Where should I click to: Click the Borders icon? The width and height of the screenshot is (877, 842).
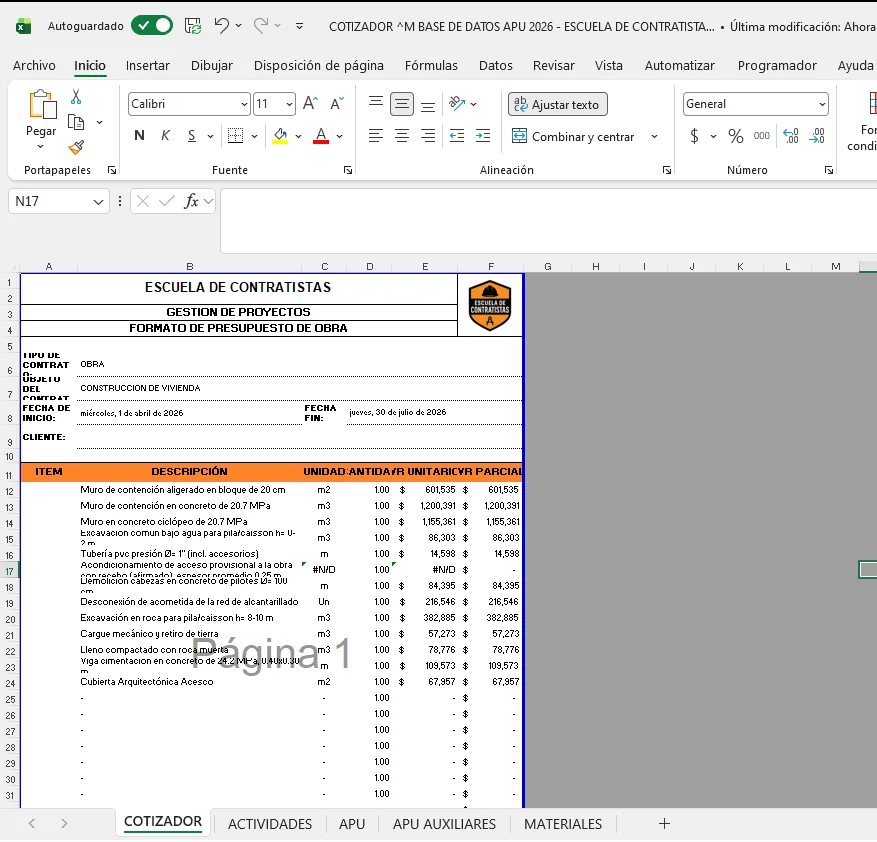point(235,135)
